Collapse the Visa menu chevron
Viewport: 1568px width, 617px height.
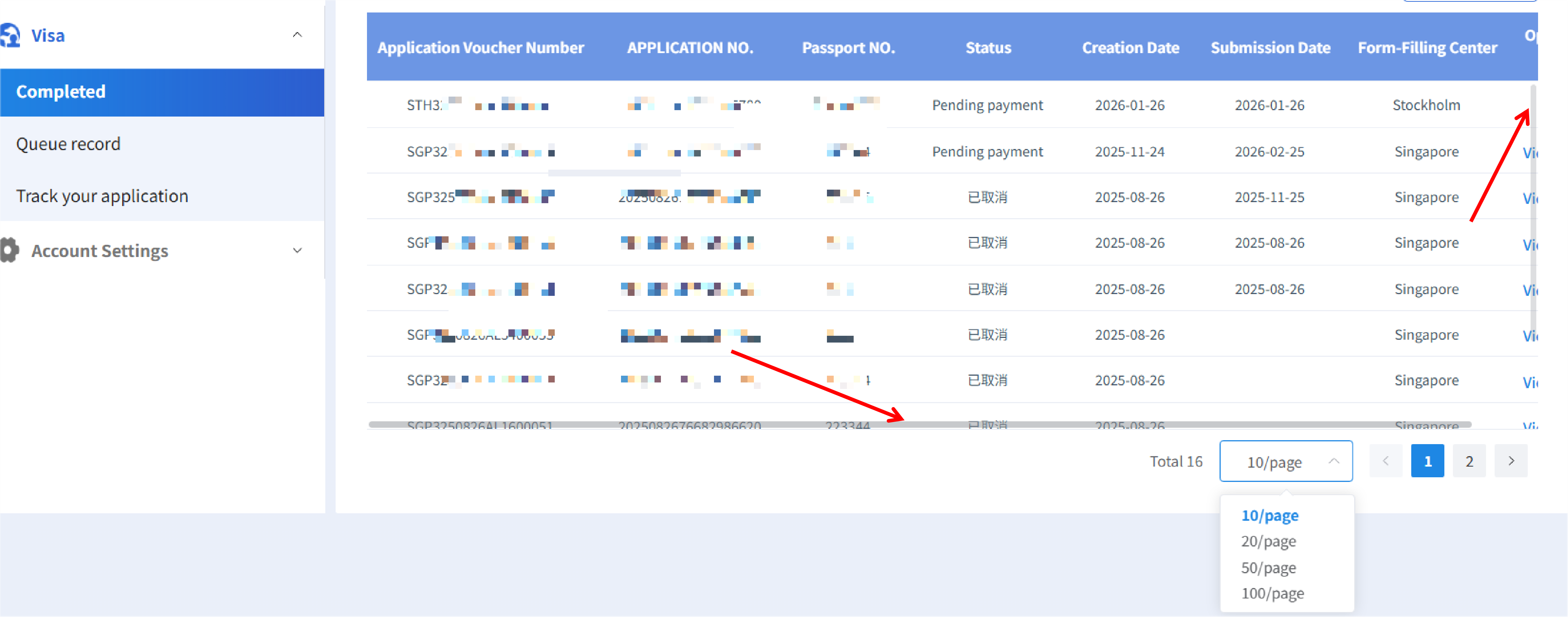click(x=297, y=35)
